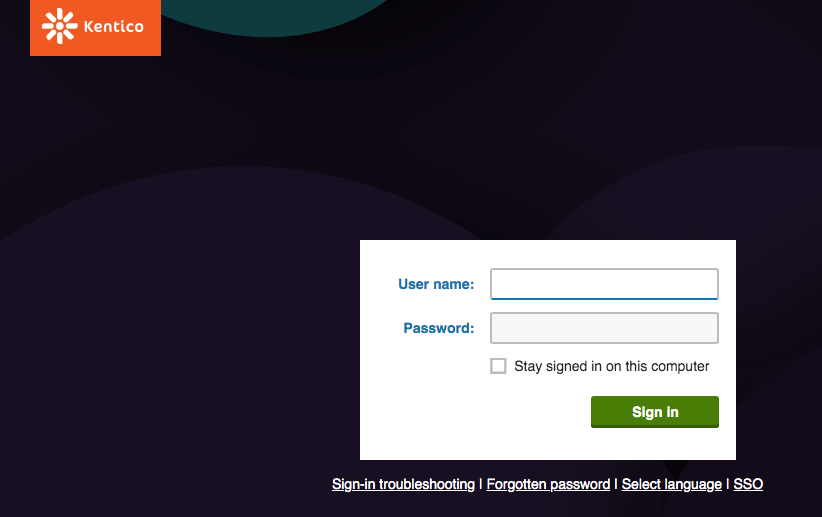Click the Kentico sunburst logo icon
The image size is (822, 517).
point(59,26)
